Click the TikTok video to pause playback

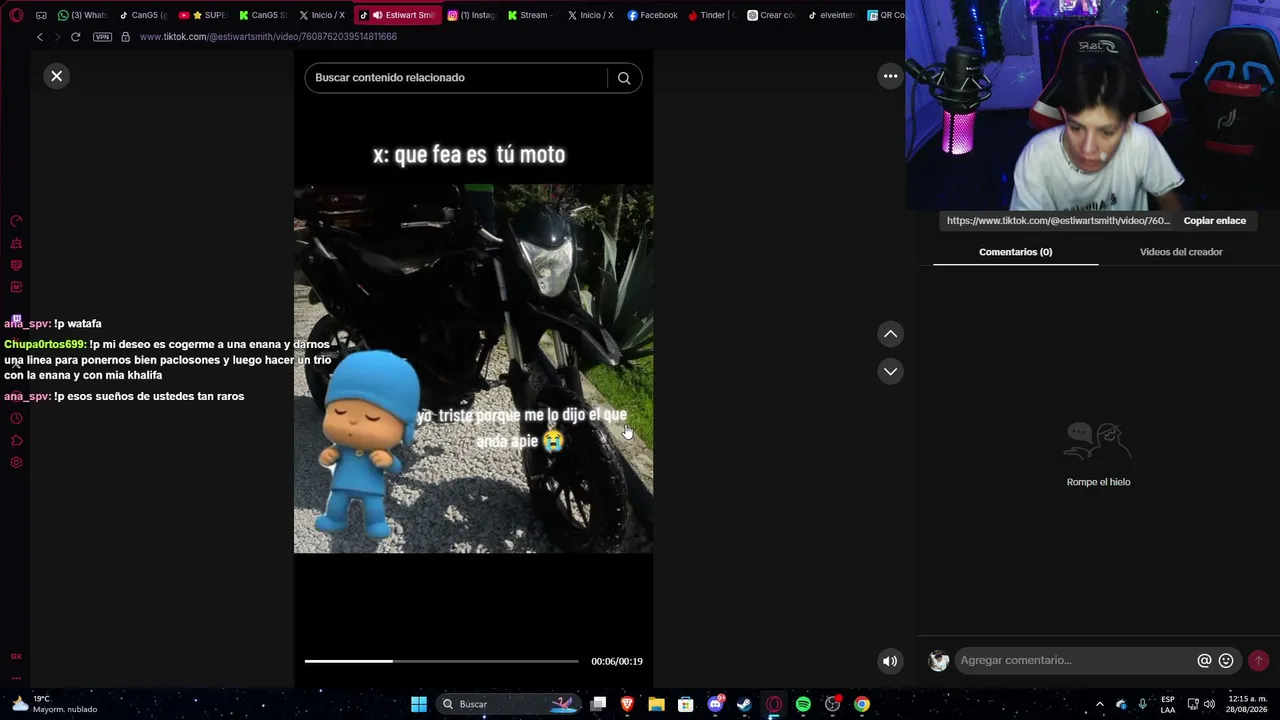pyautogui.click(x=473, y=368)
